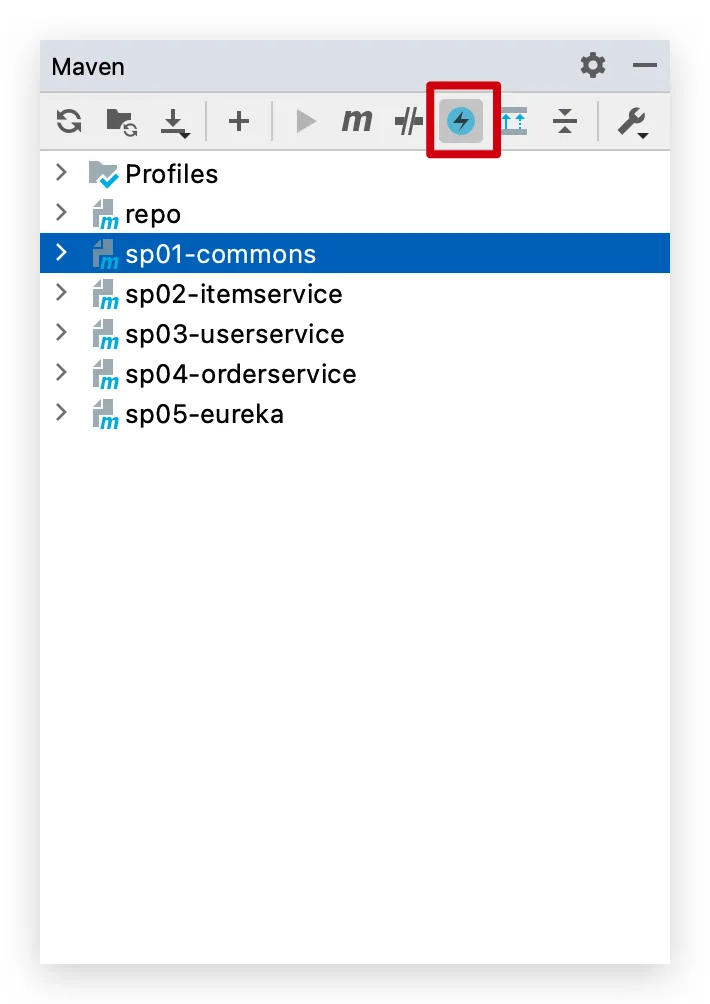Expand sp01-commons module arrow
This screenshot has height=1004, width=710.
point(61,252)
